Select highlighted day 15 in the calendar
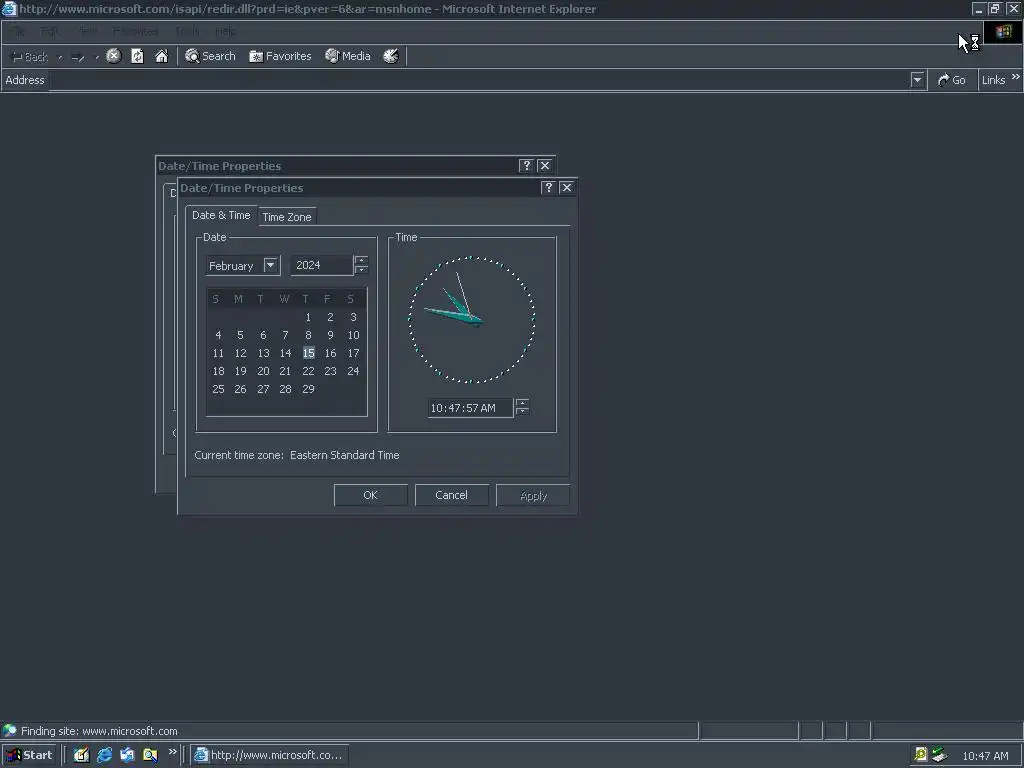 308,353
